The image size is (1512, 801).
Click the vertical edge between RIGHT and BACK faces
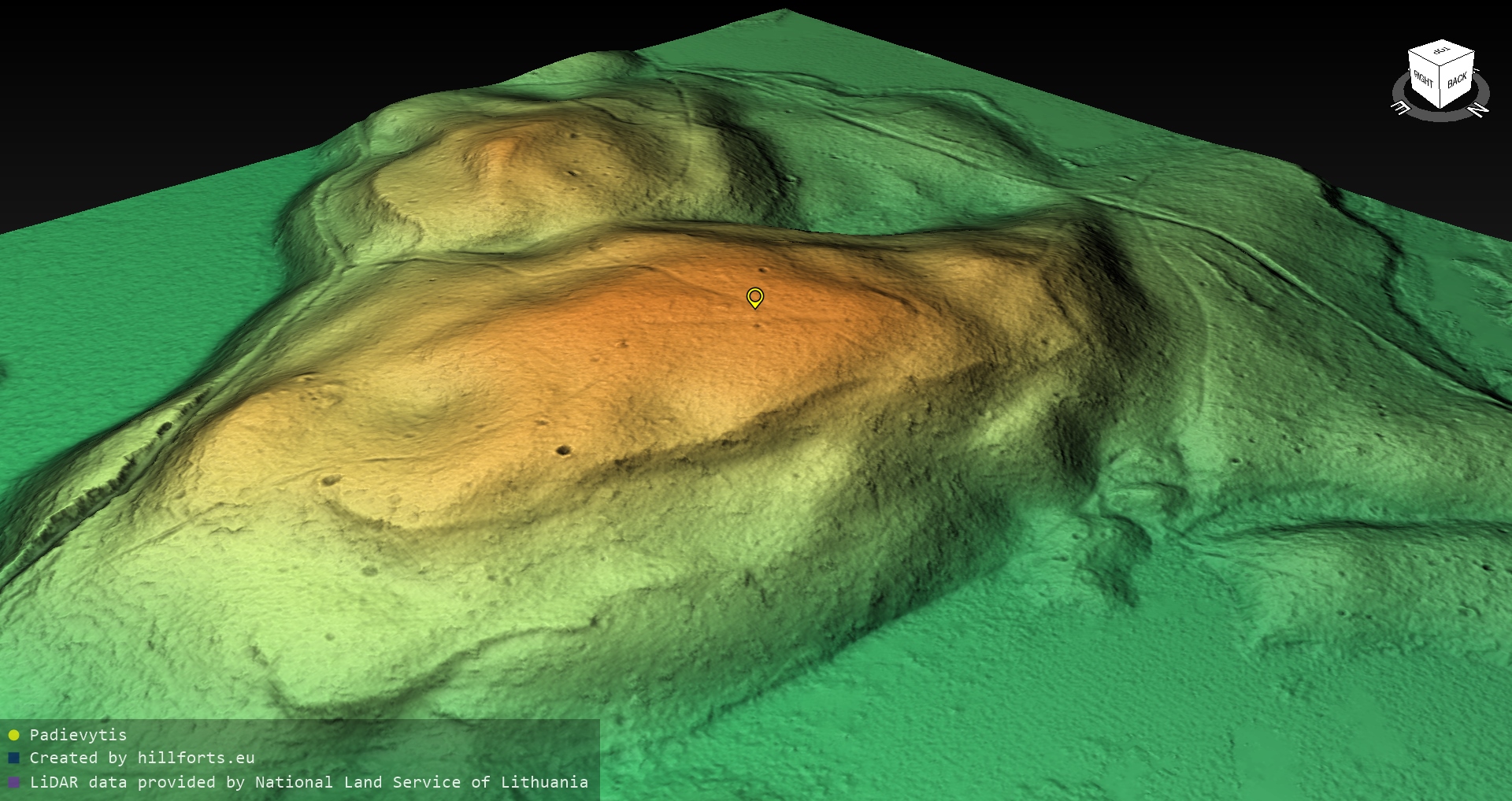[x=1441, y=88]
